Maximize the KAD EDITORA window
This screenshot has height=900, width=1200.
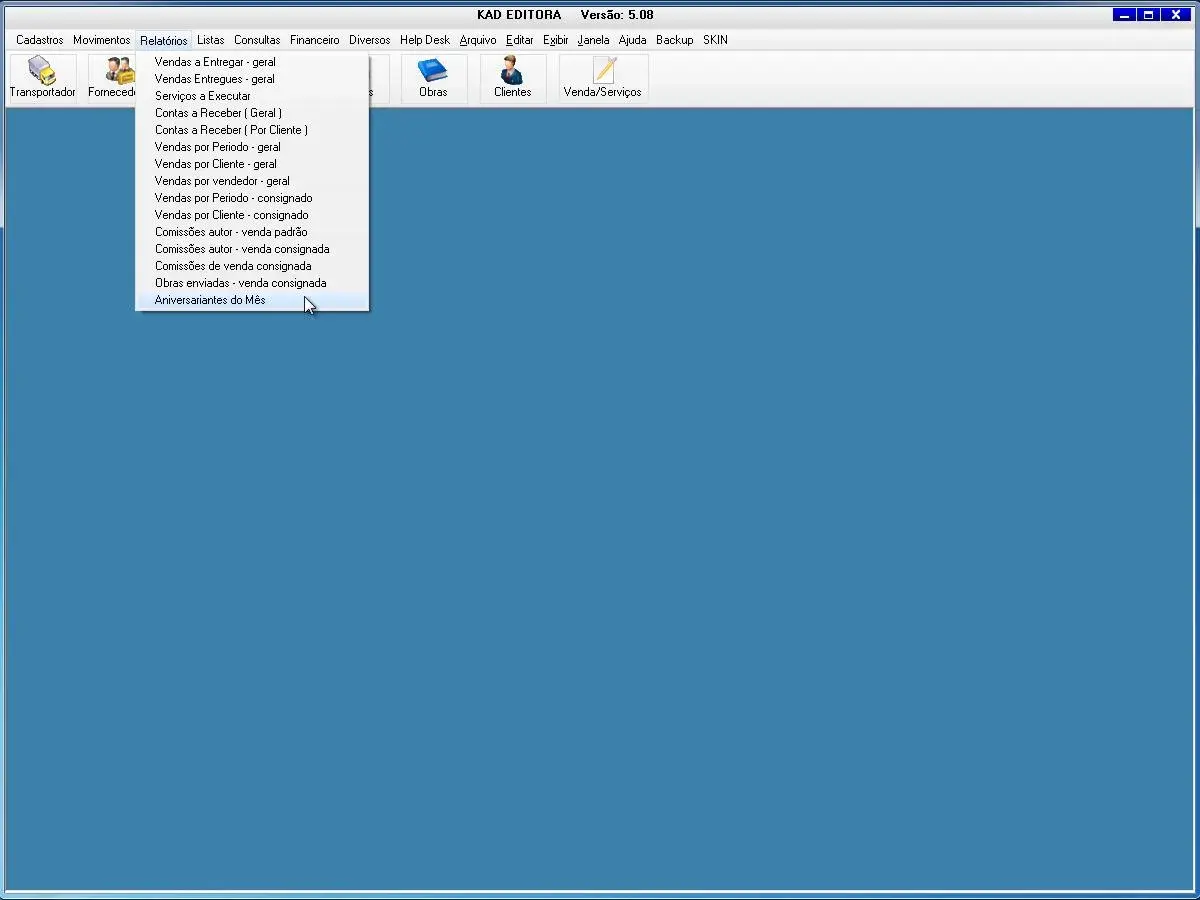1149,14
